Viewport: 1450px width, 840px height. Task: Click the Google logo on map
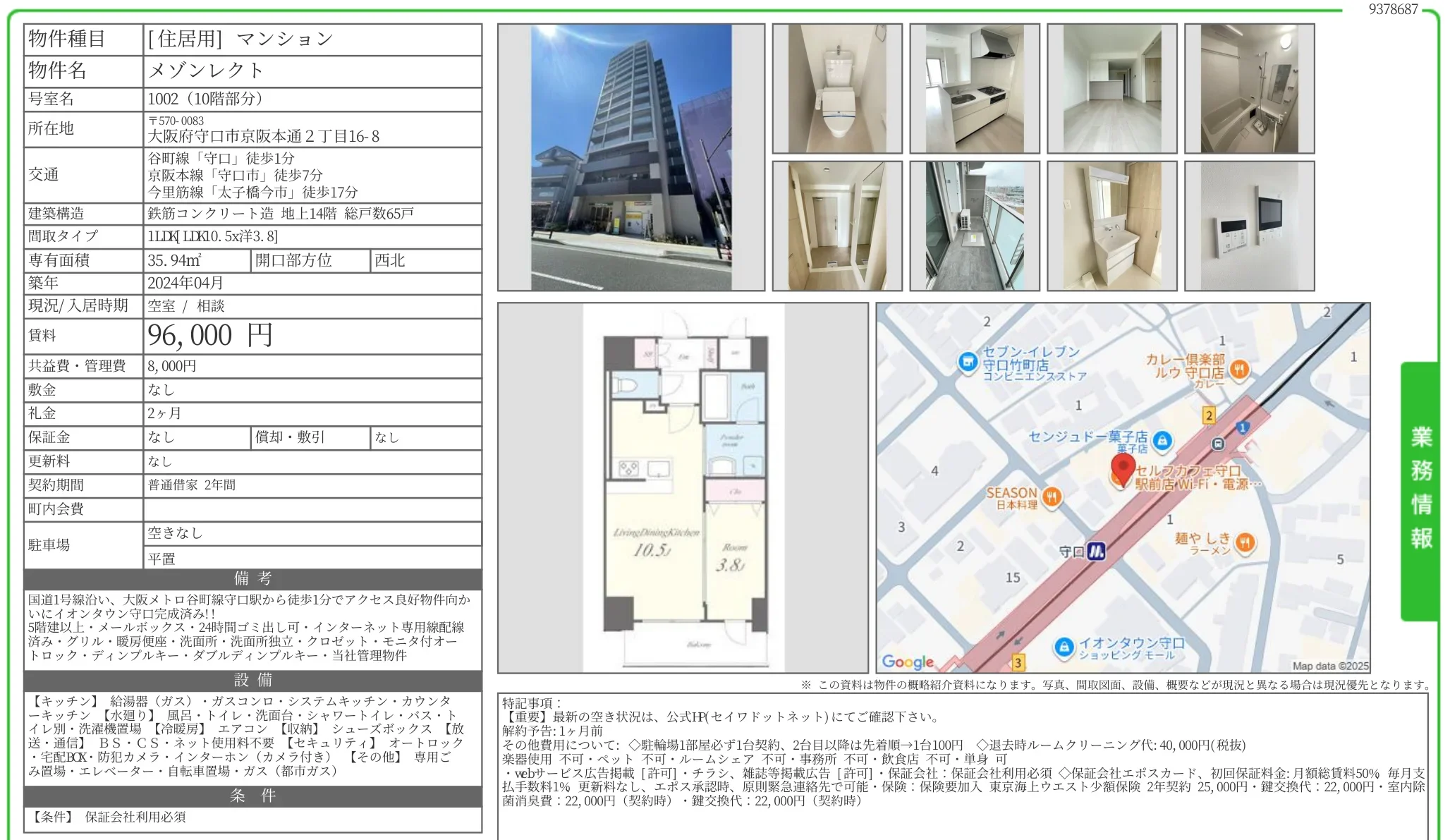[x=907, y=662]
